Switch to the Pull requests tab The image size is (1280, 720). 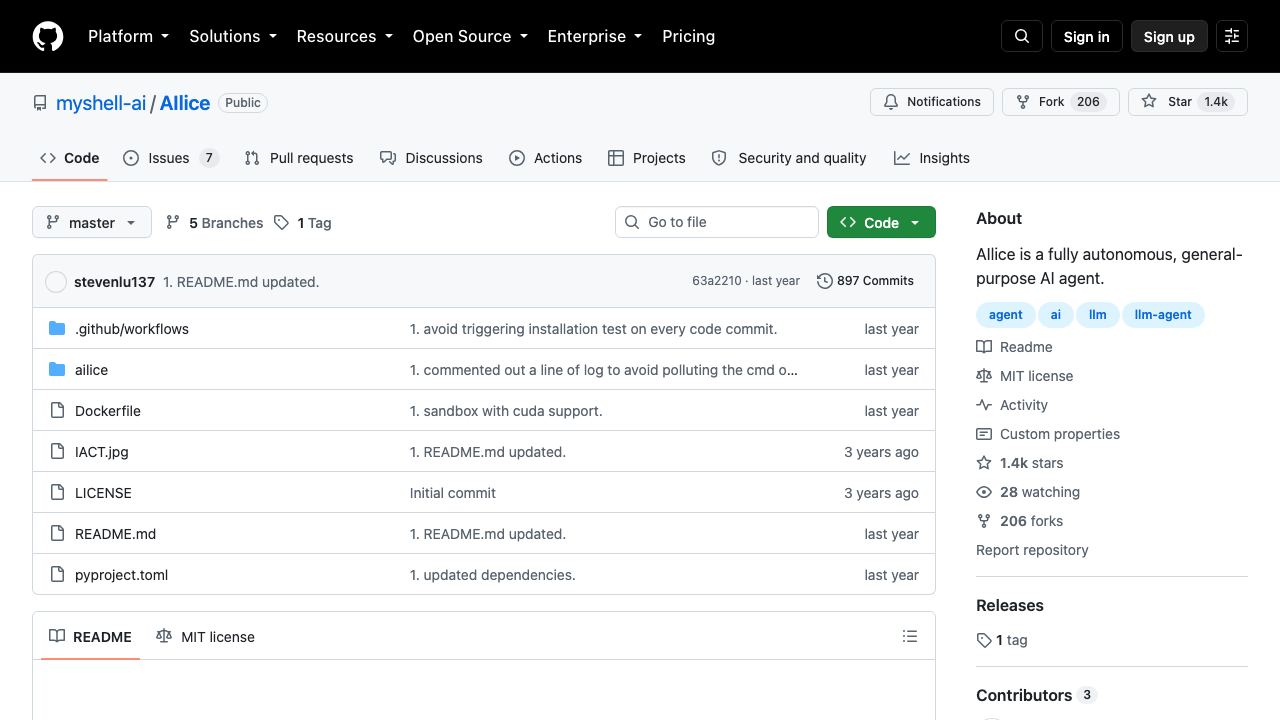click(x=299, y=158)
